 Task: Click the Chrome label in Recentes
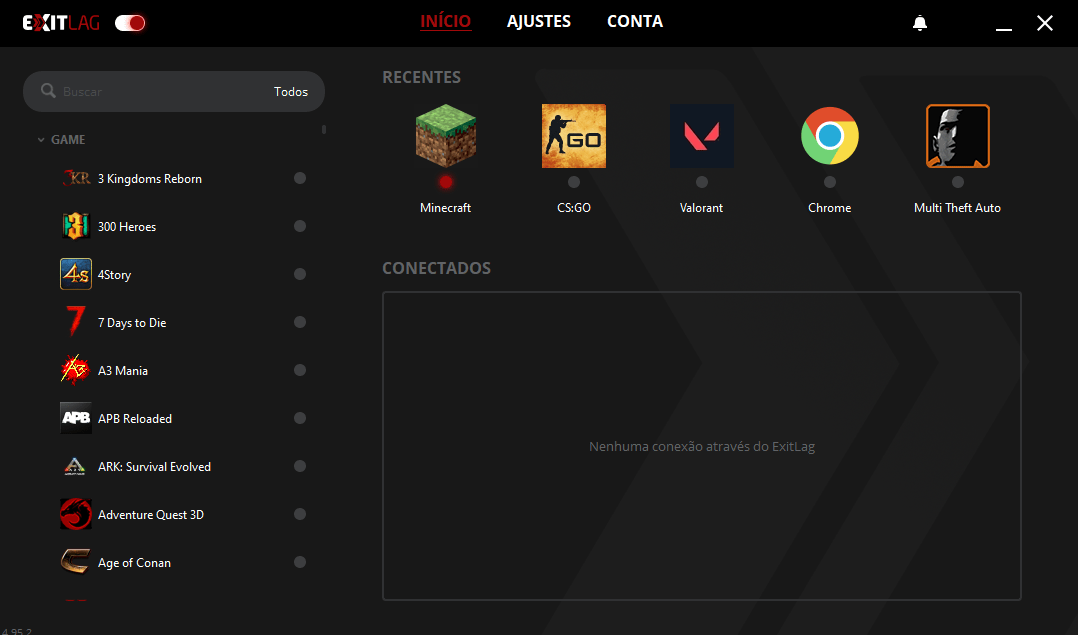830,208
